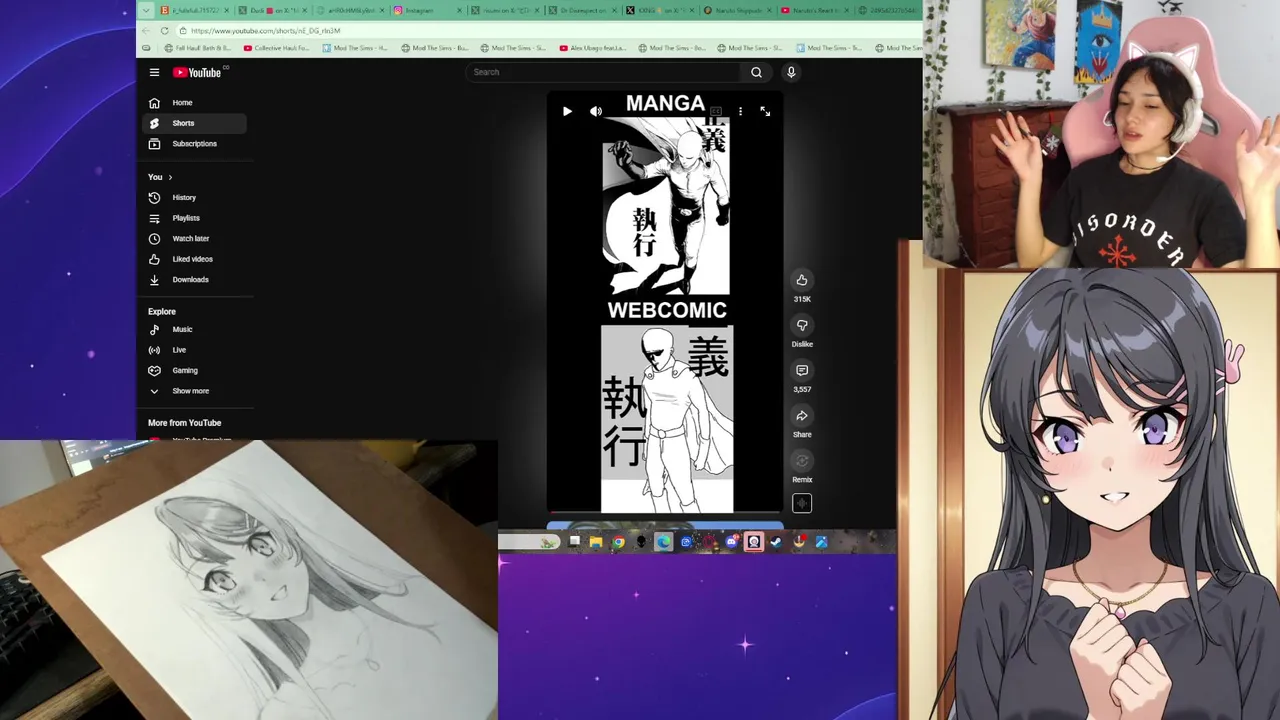Open the Short's more options menu
Screen dimensions: 1280x720
(740, 111)
